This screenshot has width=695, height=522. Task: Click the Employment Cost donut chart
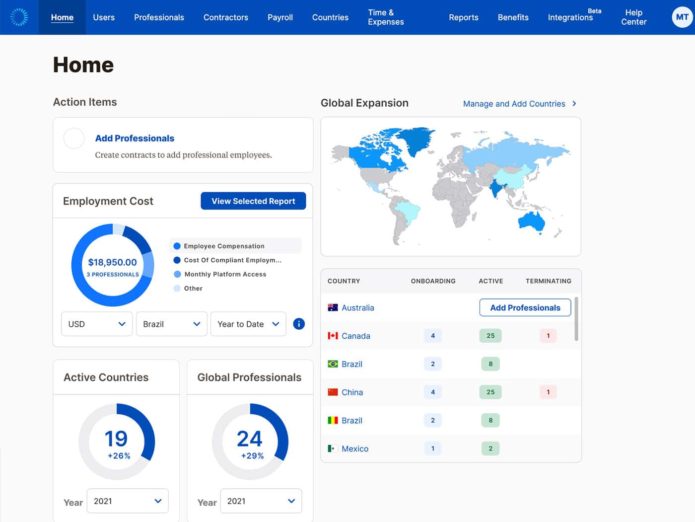(x=112, y=265)
